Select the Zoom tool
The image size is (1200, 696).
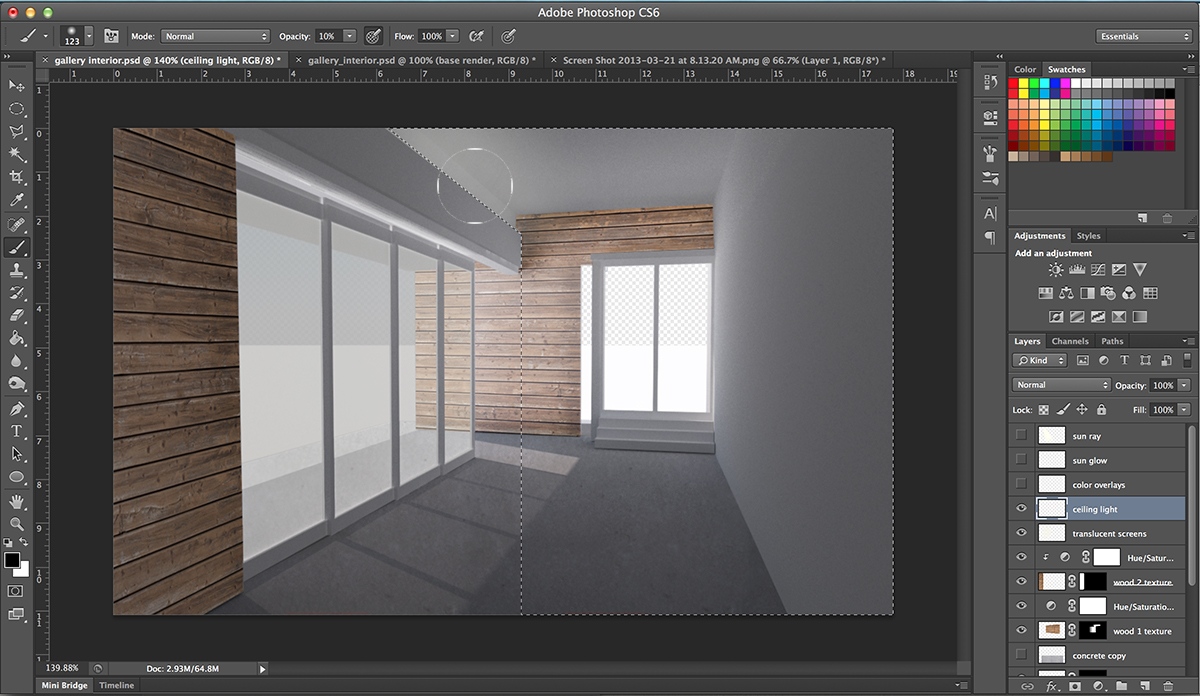pyautogui.click(x=17, y=524)
